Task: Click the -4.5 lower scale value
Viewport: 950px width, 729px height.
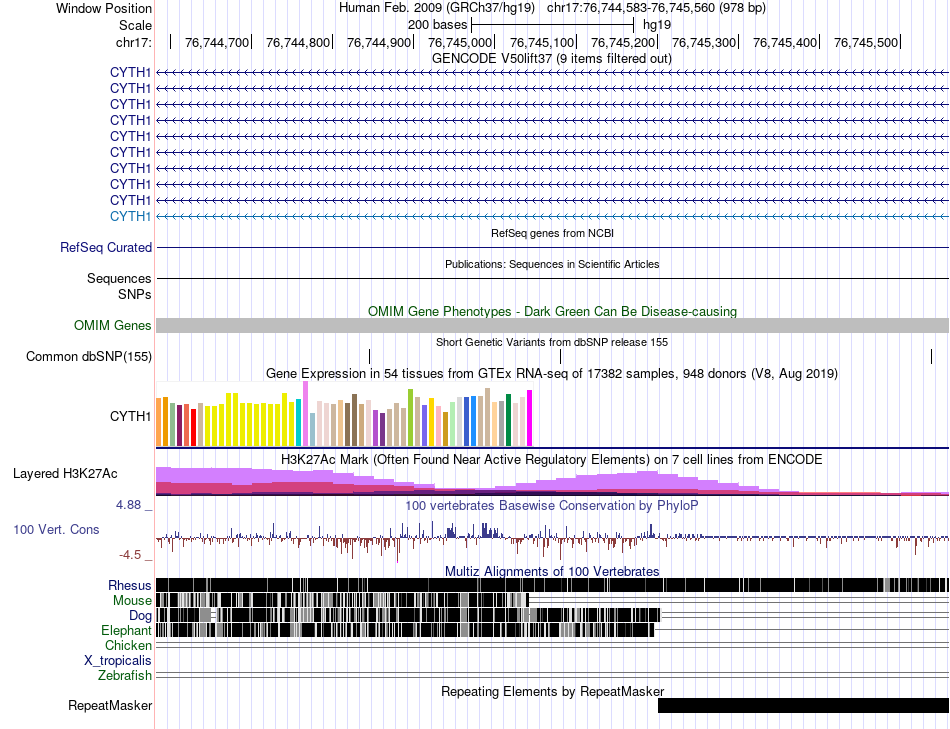Action: [x=130, y=555]
